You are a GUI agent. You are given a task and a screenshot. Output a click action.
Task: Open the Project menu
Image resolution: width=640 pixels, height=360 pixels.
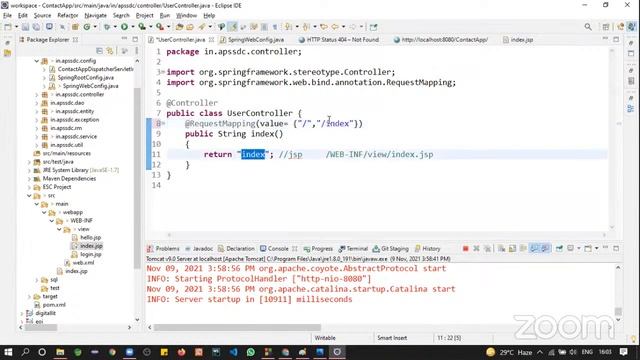[144, 16]
